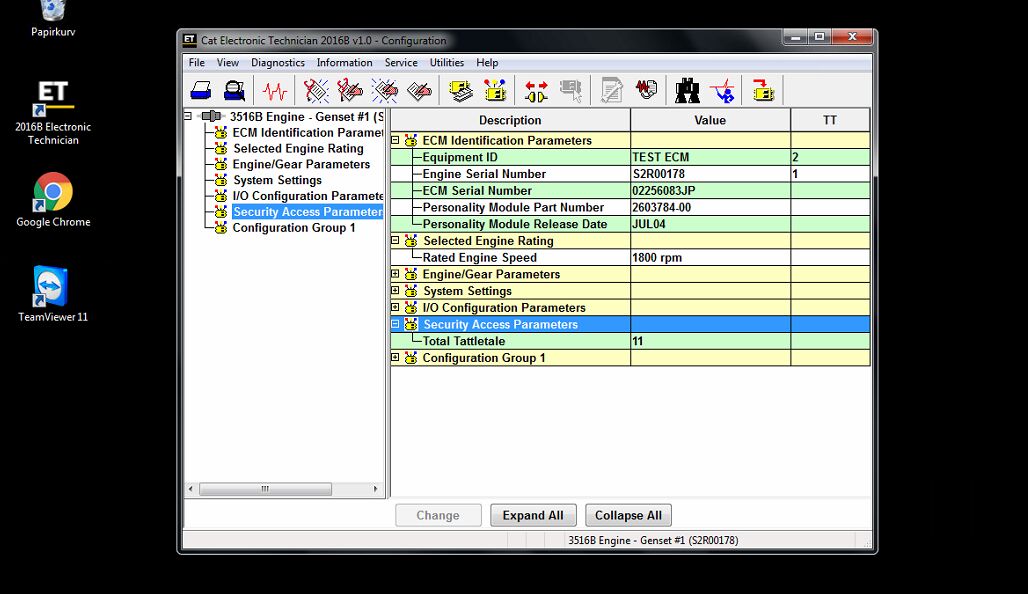
Task: Collapse ECM Identification Parameters group in grid
Action: (395, 140)
